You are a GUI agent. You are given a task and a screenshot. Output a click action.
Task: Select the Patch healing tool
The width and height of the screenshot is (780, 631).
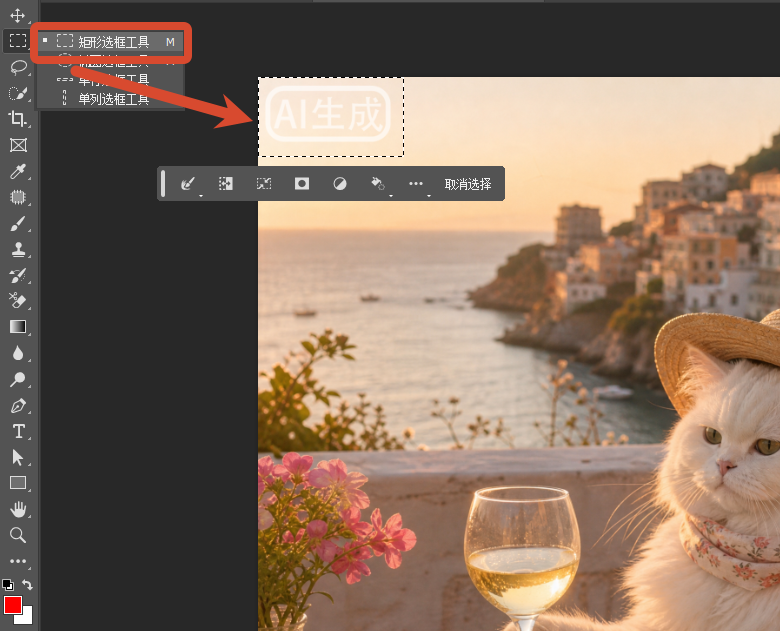pyautogui.click(x=18, y=197)
